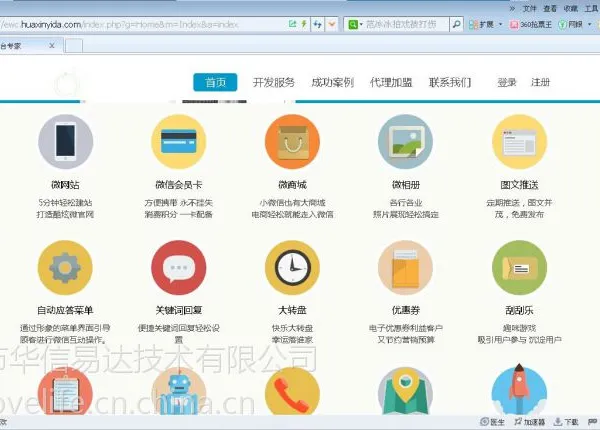
Task: Open 联系我们 in navigation
Action: [450, 82]
